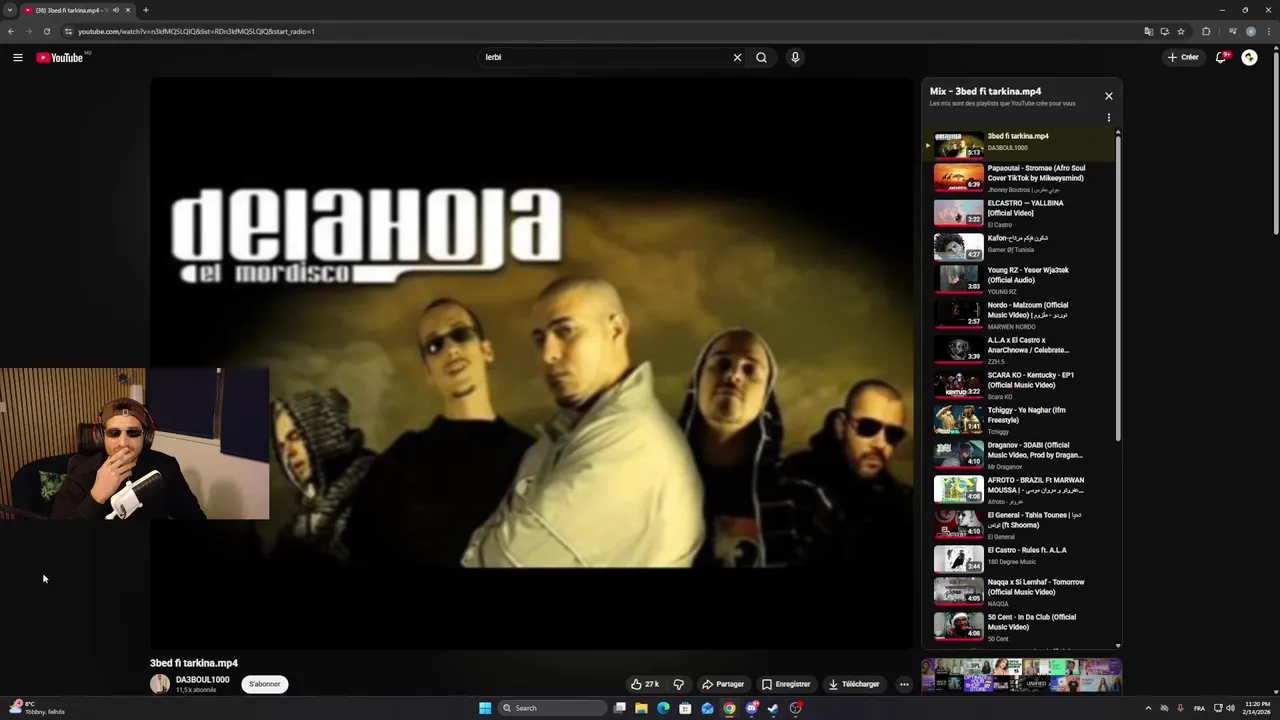The image size is (1280, 720).
Task: Play Draganov - 3DABI video
Action: [x=1020, y=454]
